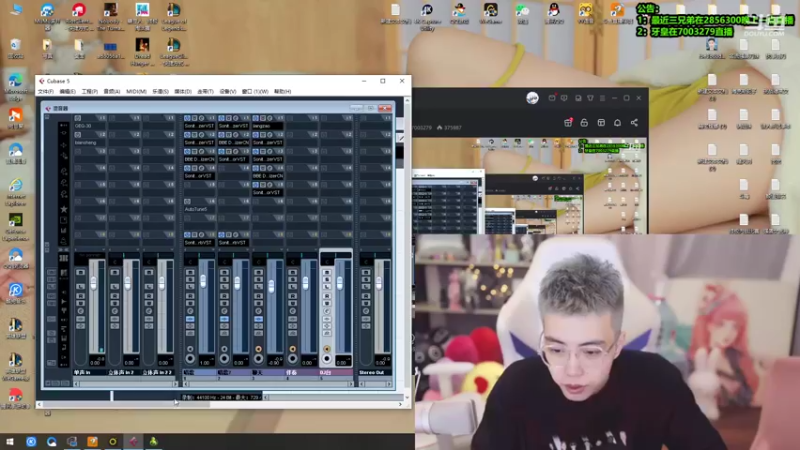Screen dimensions: 800x450
Task: Click the share icon in Douyu window
Action: click(x=634, y=122)
